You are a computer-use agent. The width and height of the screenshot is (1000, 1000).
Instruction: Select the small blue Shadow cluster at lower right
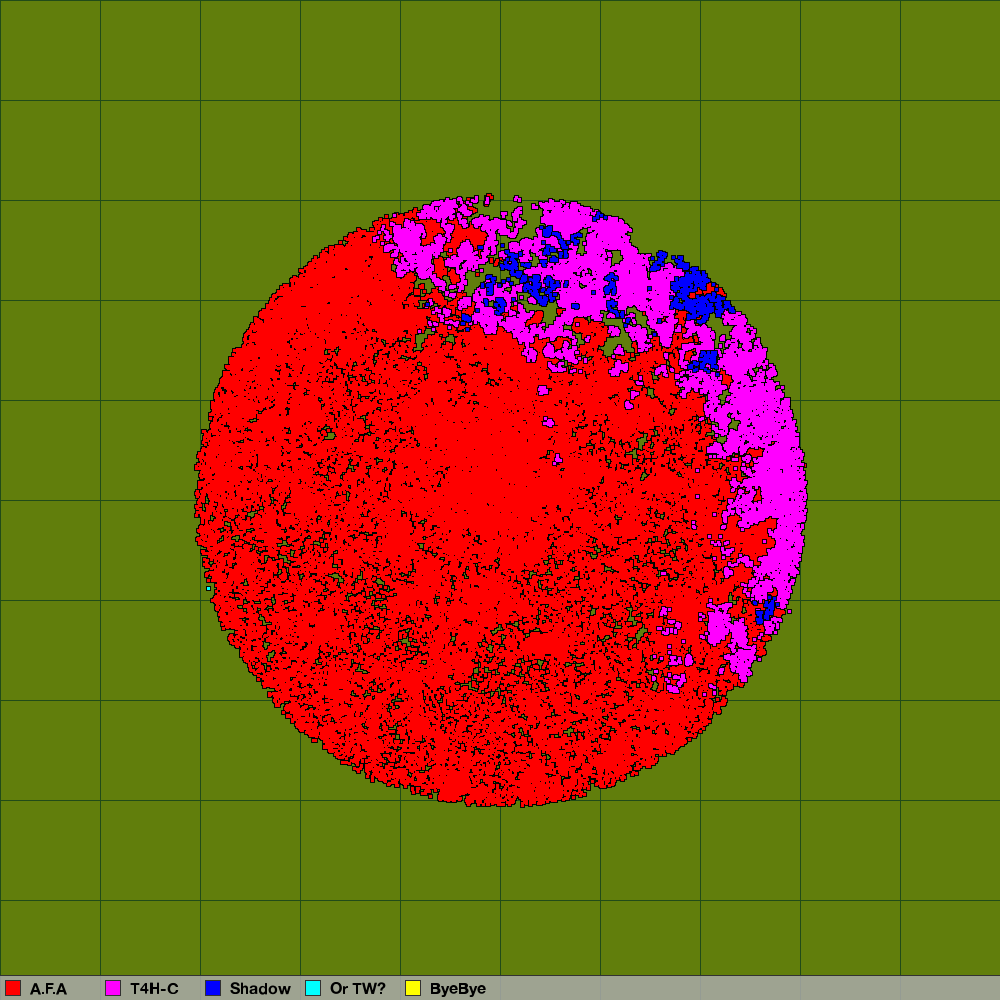(x=766, y=609)
